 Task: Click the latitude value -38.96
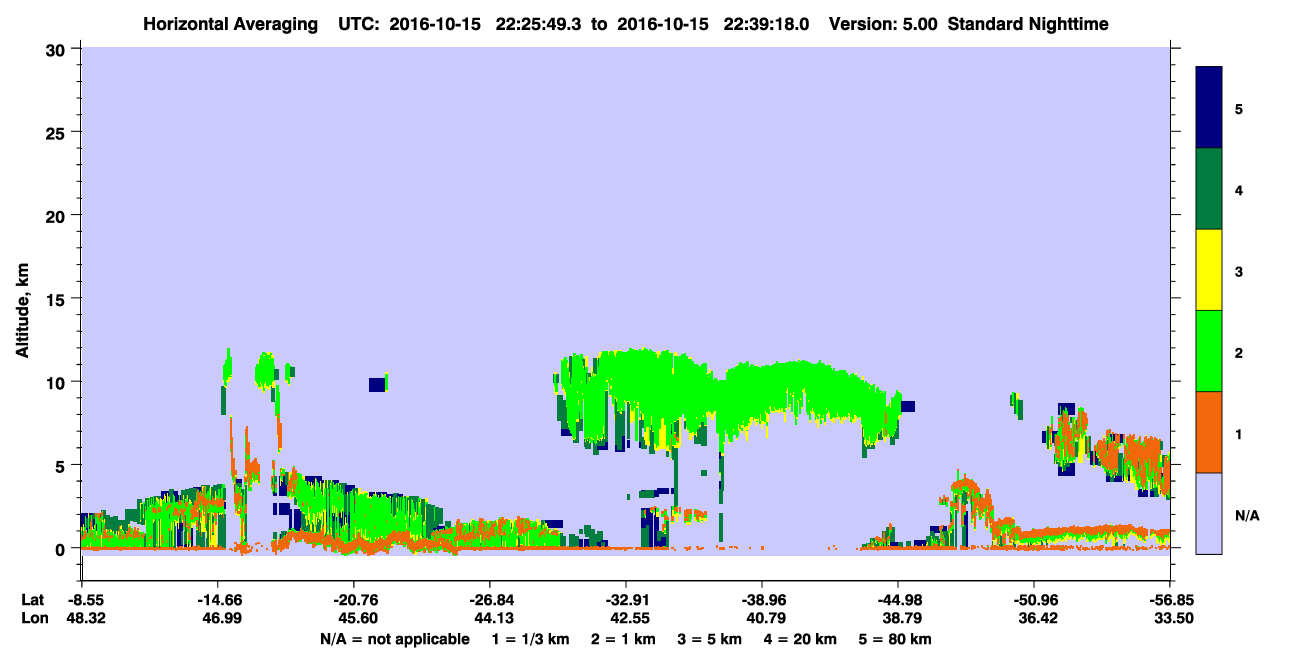click(x=761, y=600)
